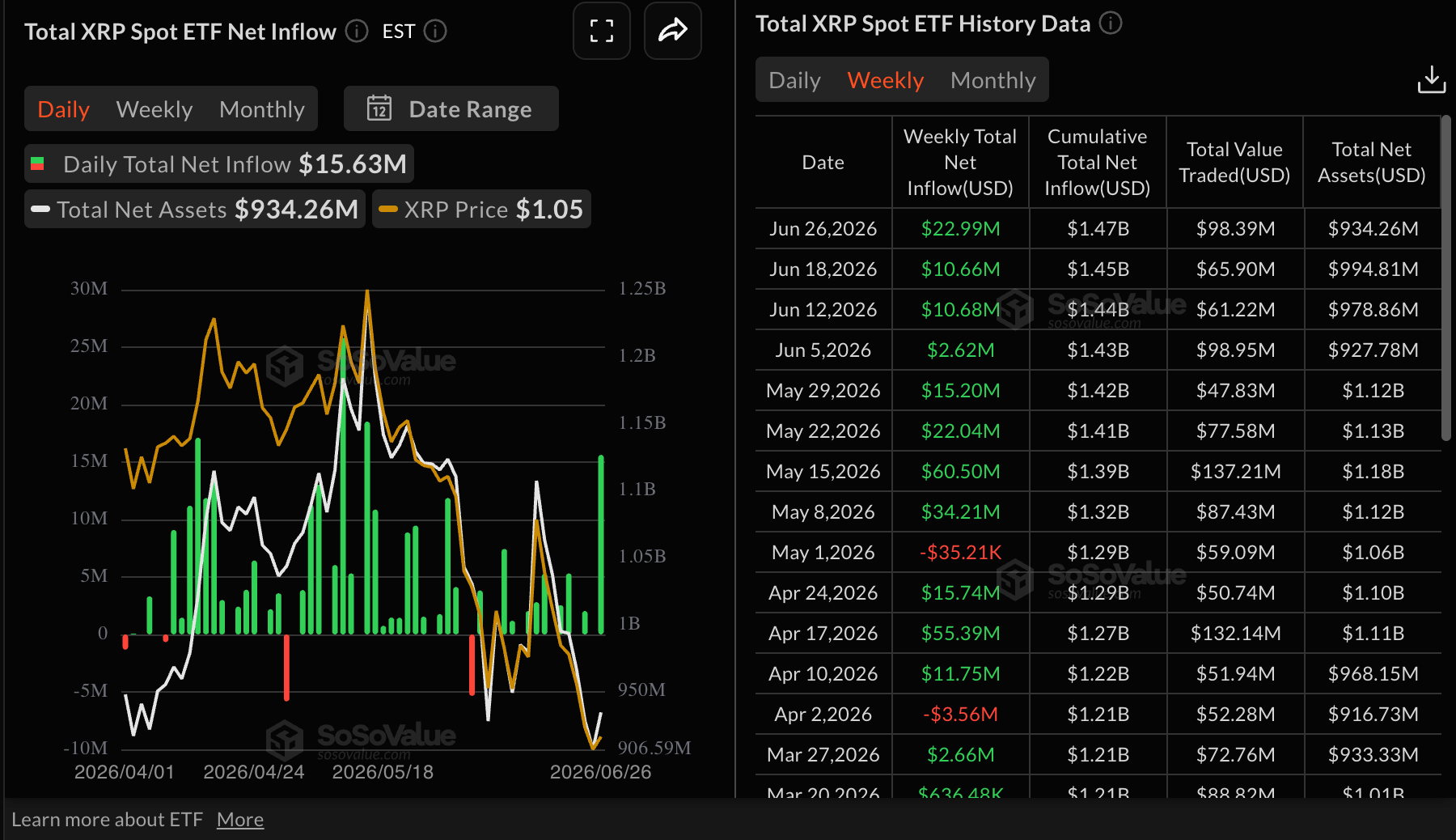
Task: Click the tall green bar at chart's right end
Action: [x=601, y=545]
